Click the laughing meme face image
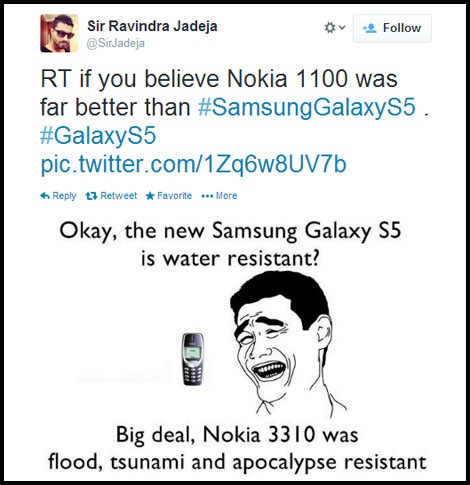Screen dimensions: 470x485 click(x=287, y=343)
